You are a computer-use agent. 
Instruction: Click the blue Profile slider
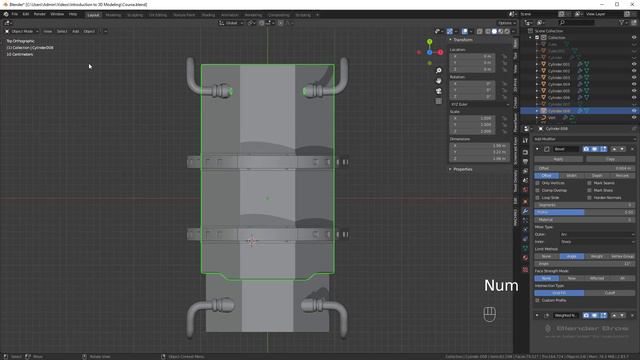584,212
